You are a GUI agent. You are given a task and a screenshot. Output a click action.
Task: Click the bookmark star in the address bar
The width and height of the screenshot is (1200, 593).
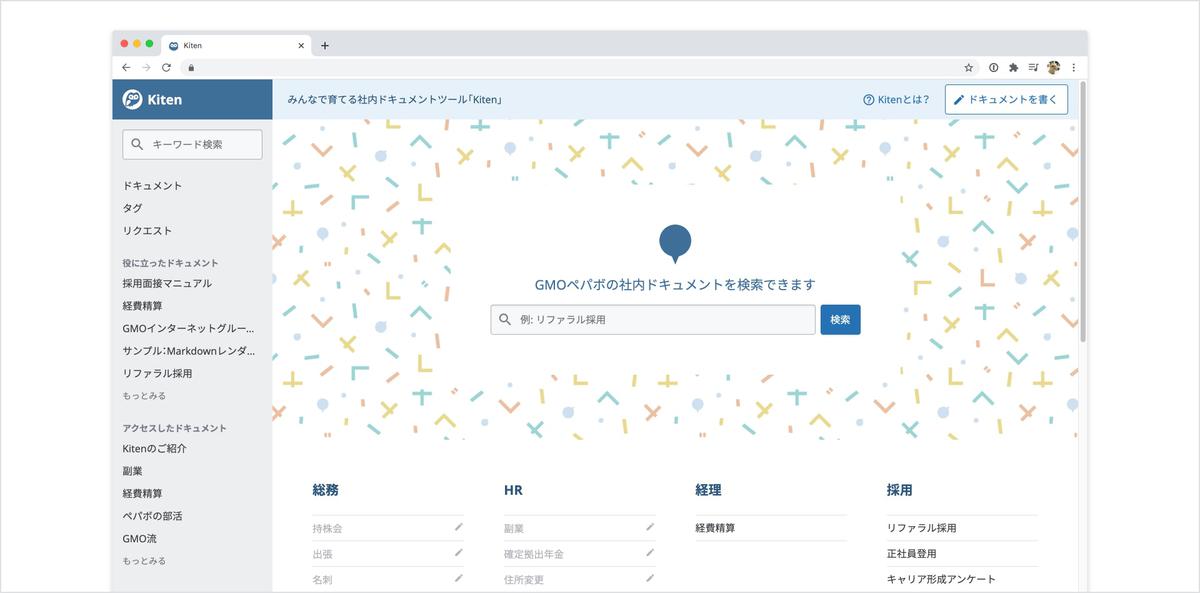pos(967,67)
